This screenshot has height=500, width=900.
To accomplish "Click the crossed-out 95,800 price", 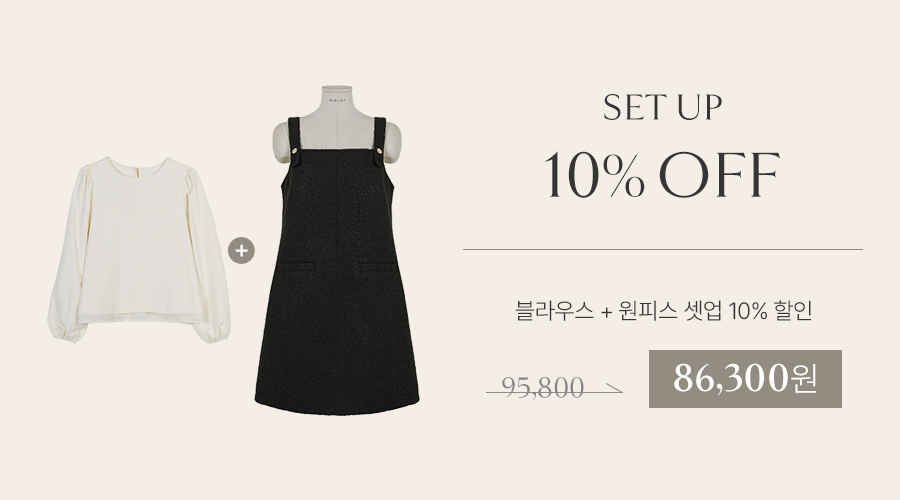I will (542, 387).
